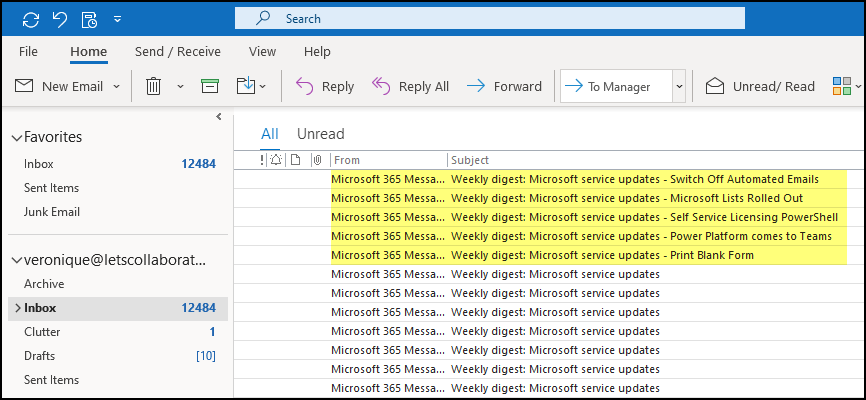
Task: Open the File menu
Action: click(x=28, y=51)
